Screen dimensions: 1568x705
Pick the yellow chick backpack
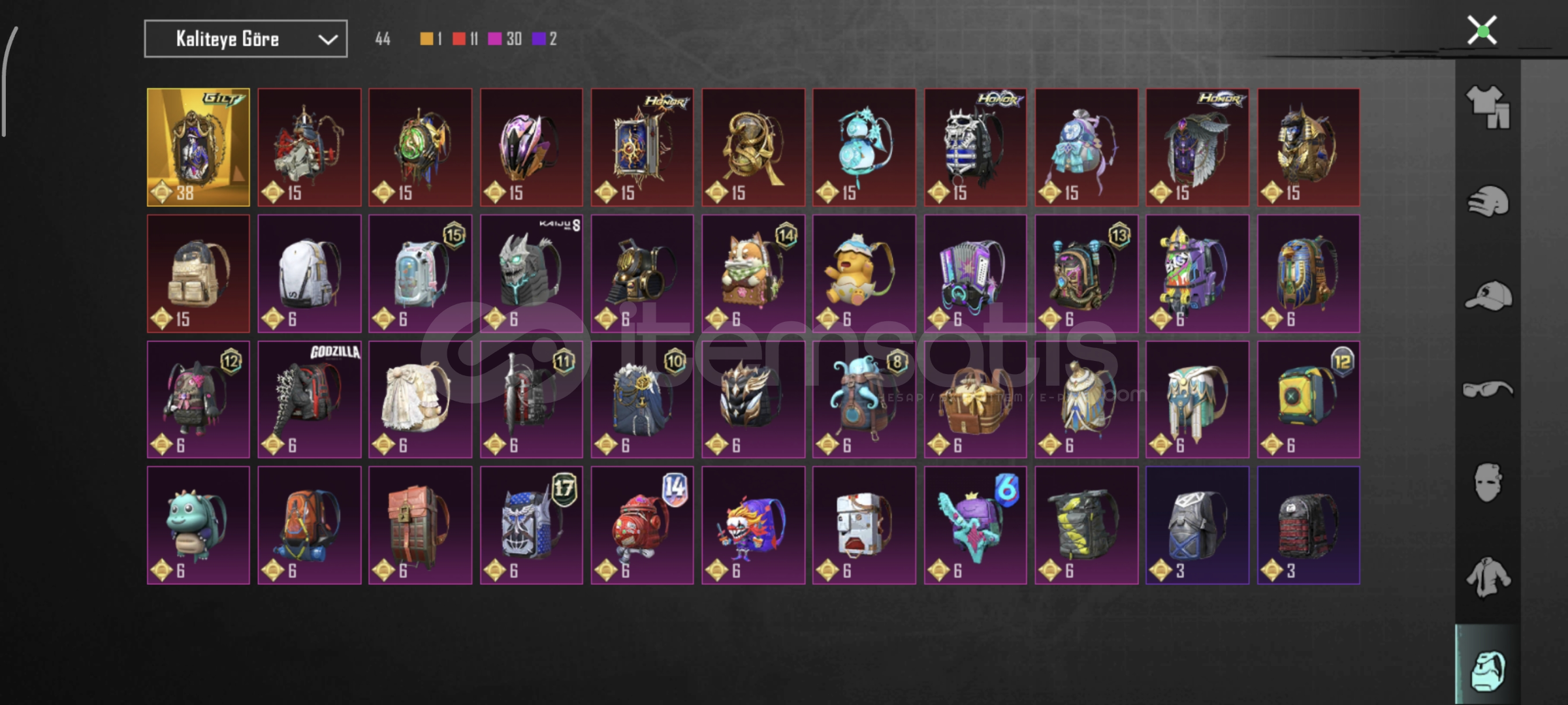(864, 274)
